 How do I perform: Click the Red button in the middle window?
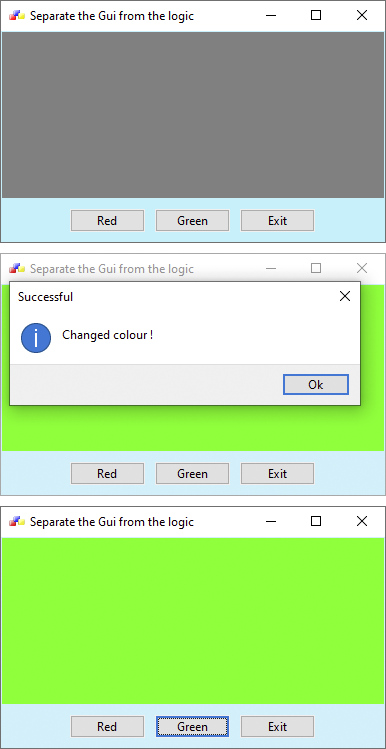[107, 473]
